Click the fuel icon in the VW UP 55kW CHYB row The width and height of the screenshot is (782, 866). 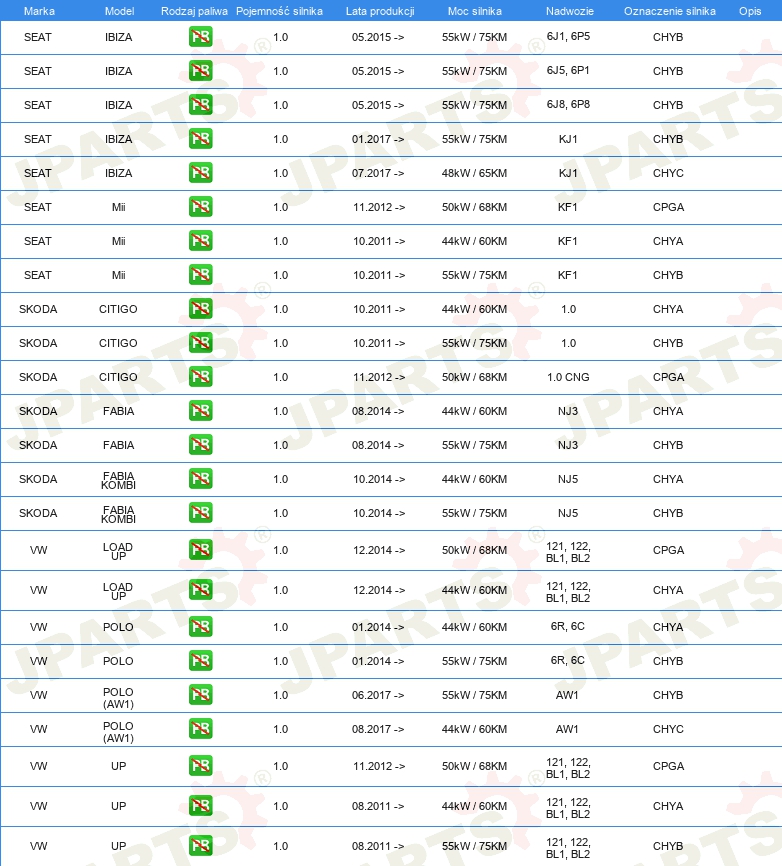[200, 845]
